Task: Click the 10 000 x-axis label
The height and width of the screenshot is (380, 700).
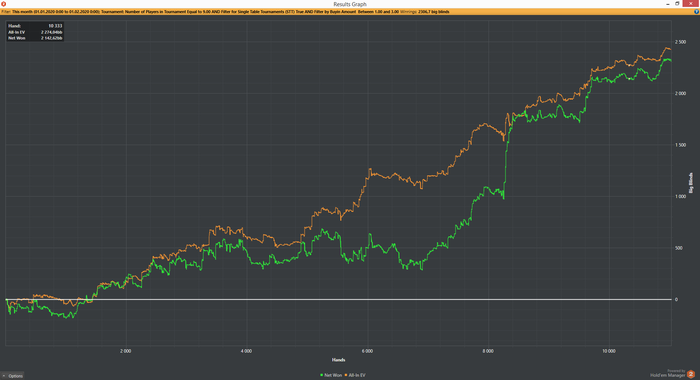Action: coord(608,351)
